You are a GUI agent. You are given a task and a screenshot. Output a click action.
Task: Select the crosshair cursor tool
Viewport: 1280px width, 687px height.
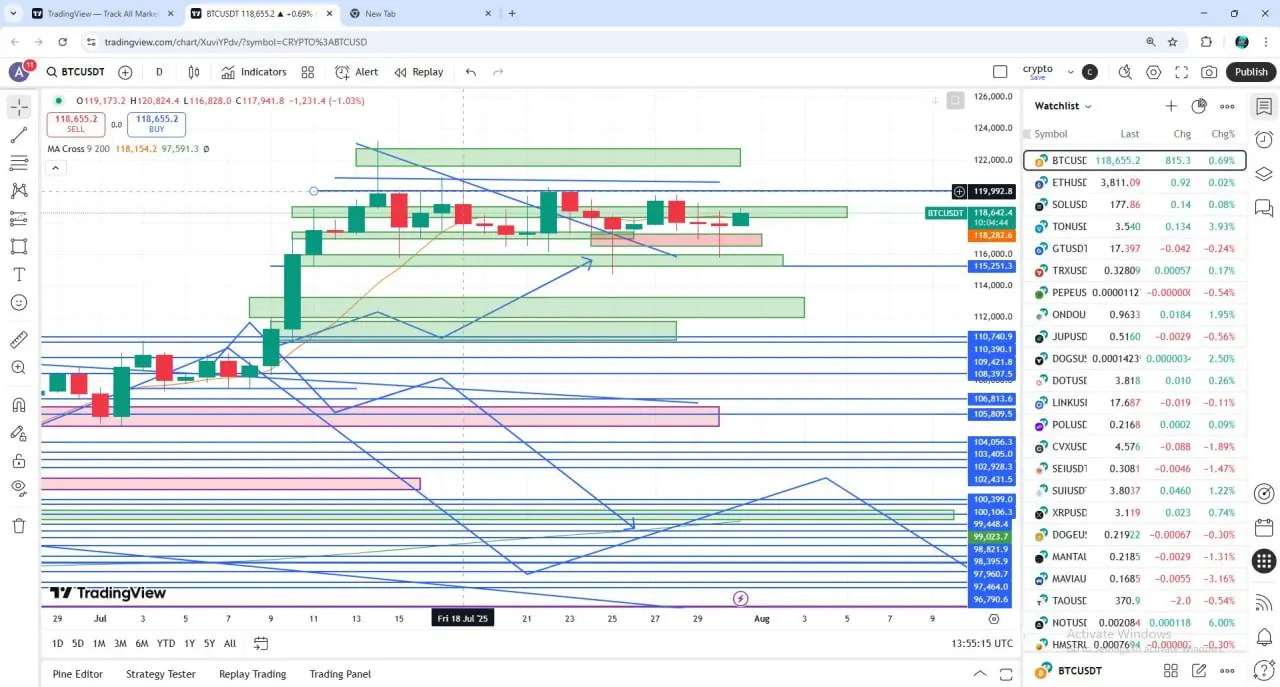(19, 107)
